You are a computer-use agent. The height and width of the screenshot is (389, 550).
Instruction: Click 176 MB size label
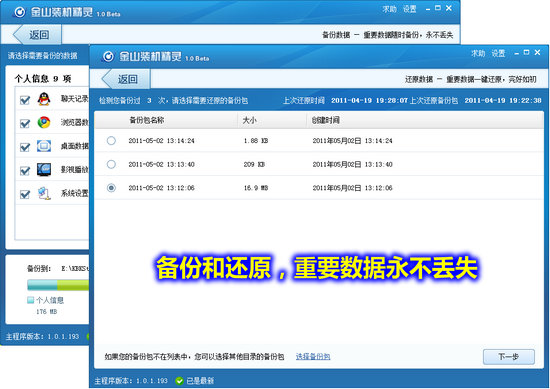[46, 311]
